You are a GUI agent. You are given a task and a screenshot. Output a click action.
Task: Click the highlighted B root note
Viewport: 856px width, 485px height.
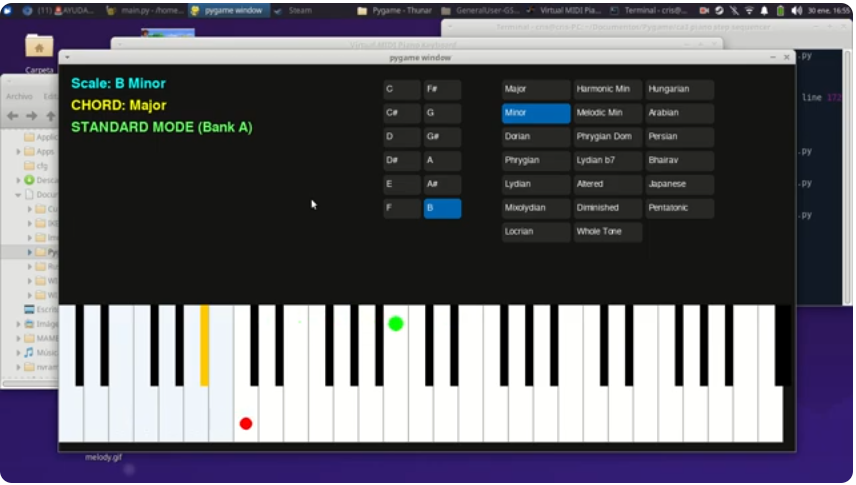(442, 208)
